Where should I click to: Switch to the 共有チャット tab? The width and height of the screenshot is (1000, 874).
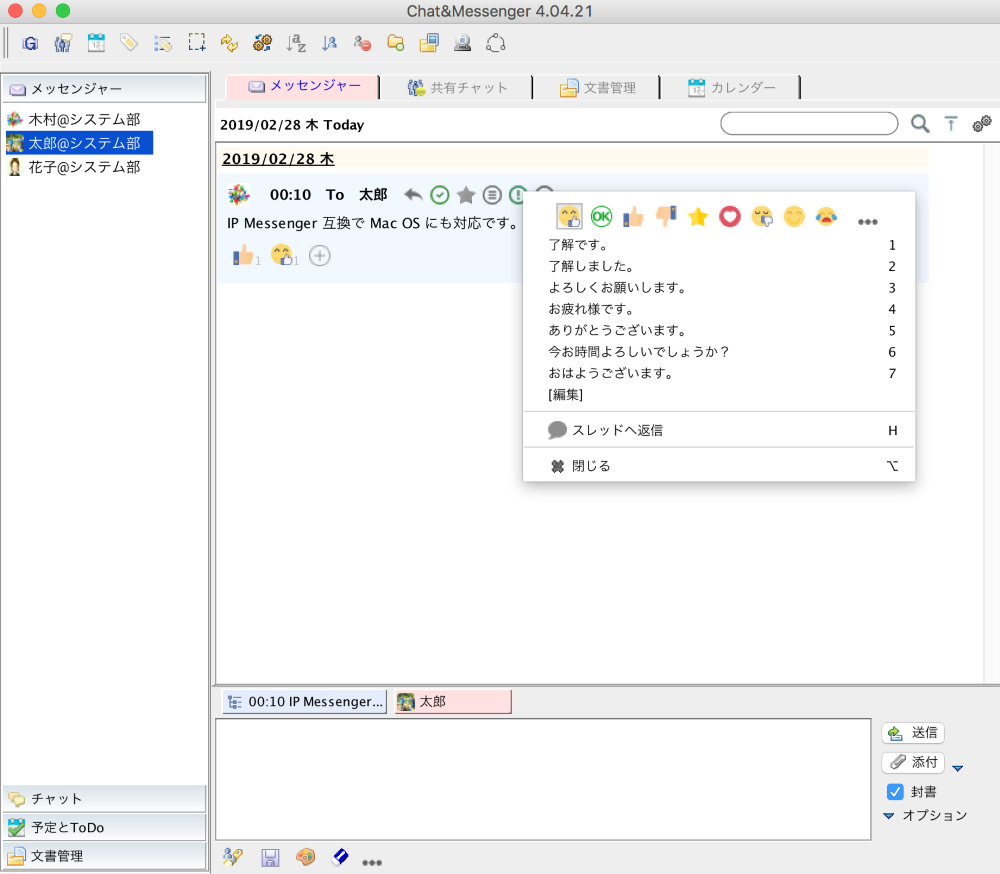pyautogui.click(x=457, y=87)
